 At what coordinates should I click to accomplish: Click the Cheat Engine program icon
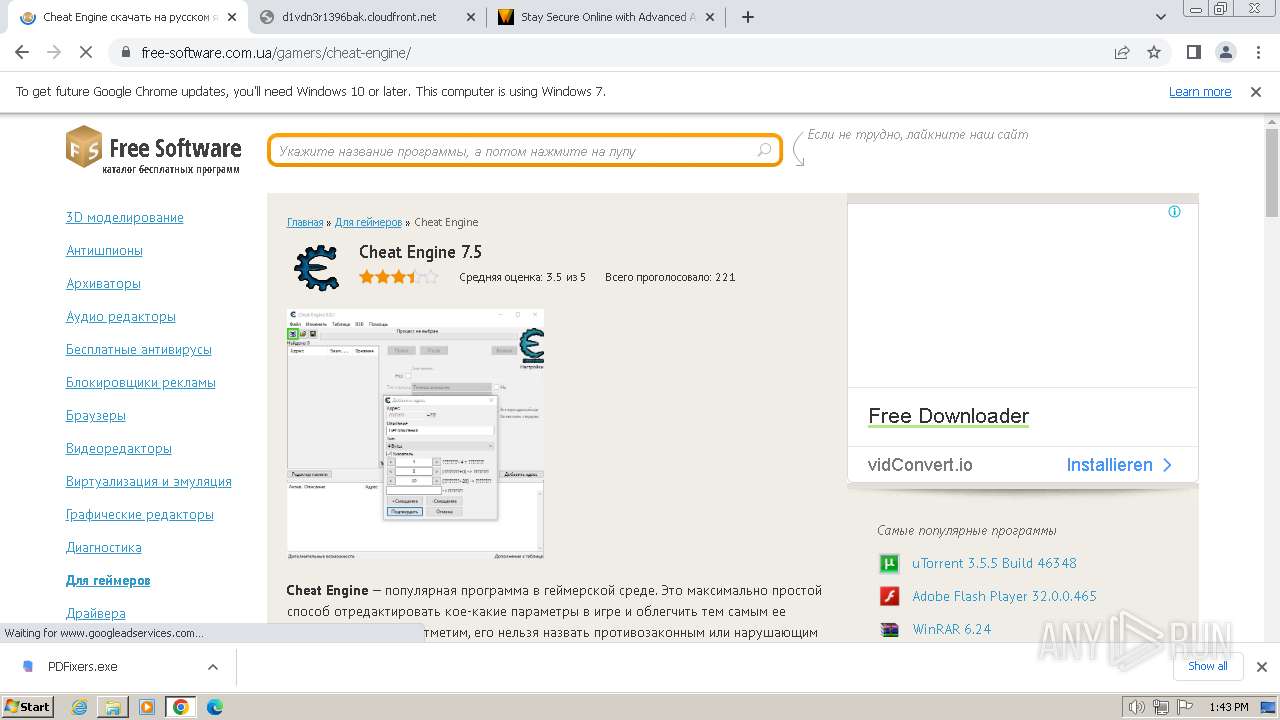(x=316, y=267)
